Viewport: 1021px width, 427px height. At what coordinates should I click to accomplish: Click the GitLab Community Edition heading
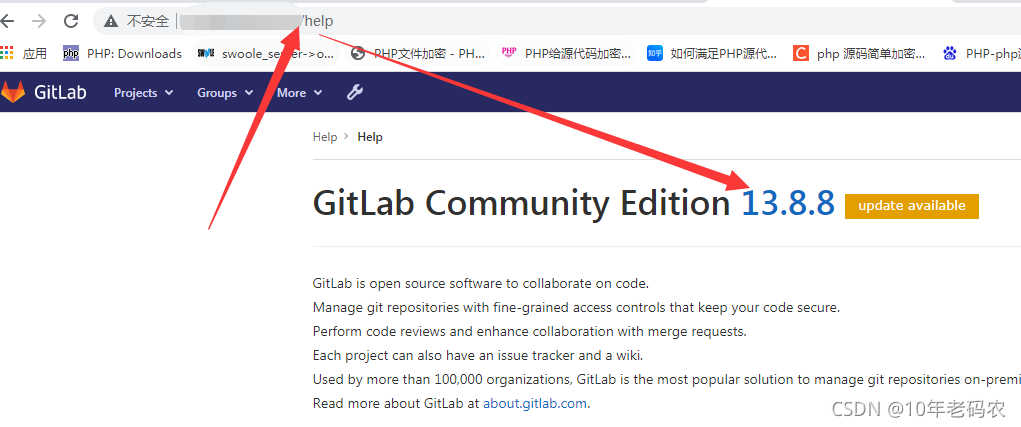521,204
